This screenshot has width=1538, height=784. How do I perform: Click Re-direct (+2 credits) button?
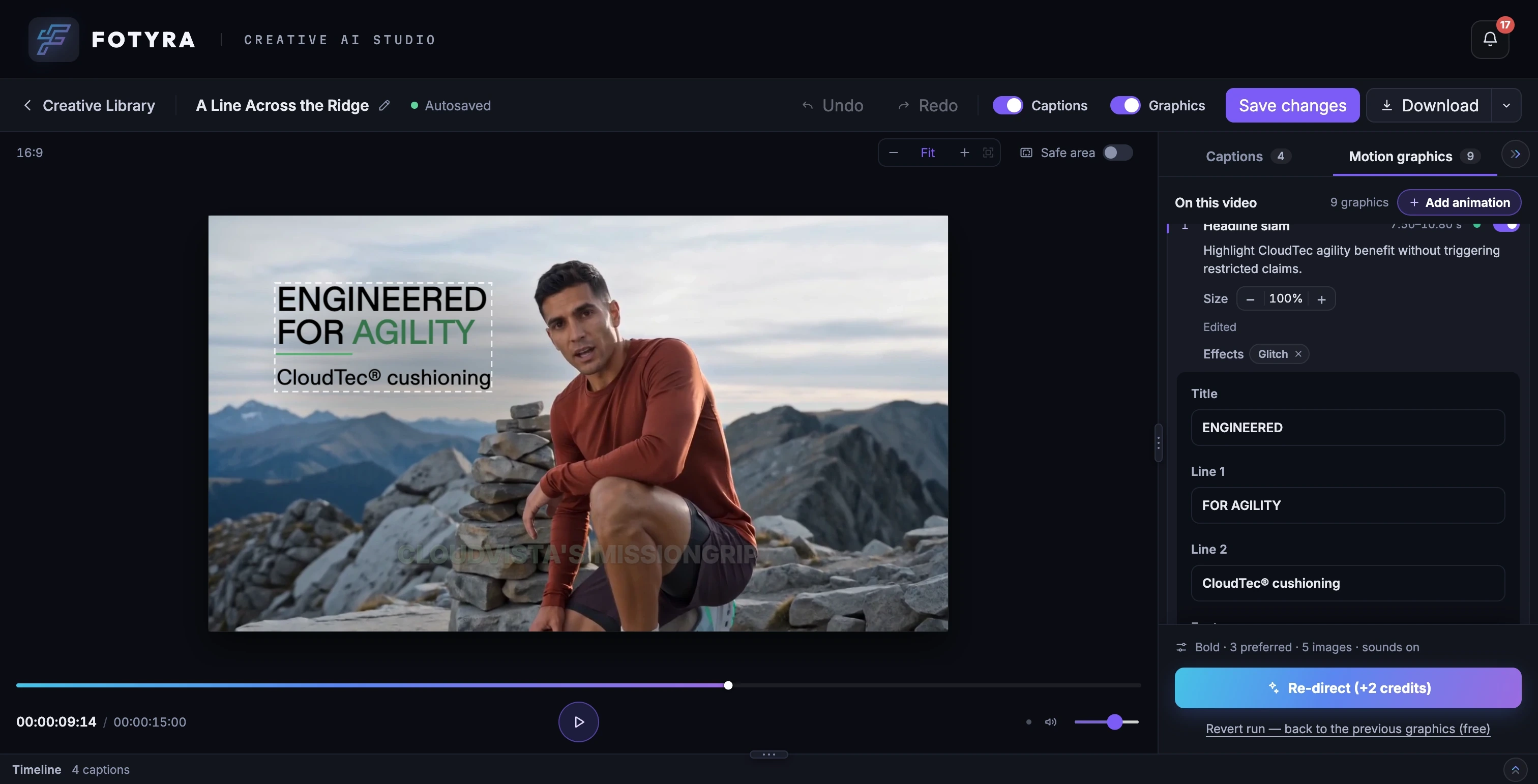tap(1348, 688)
